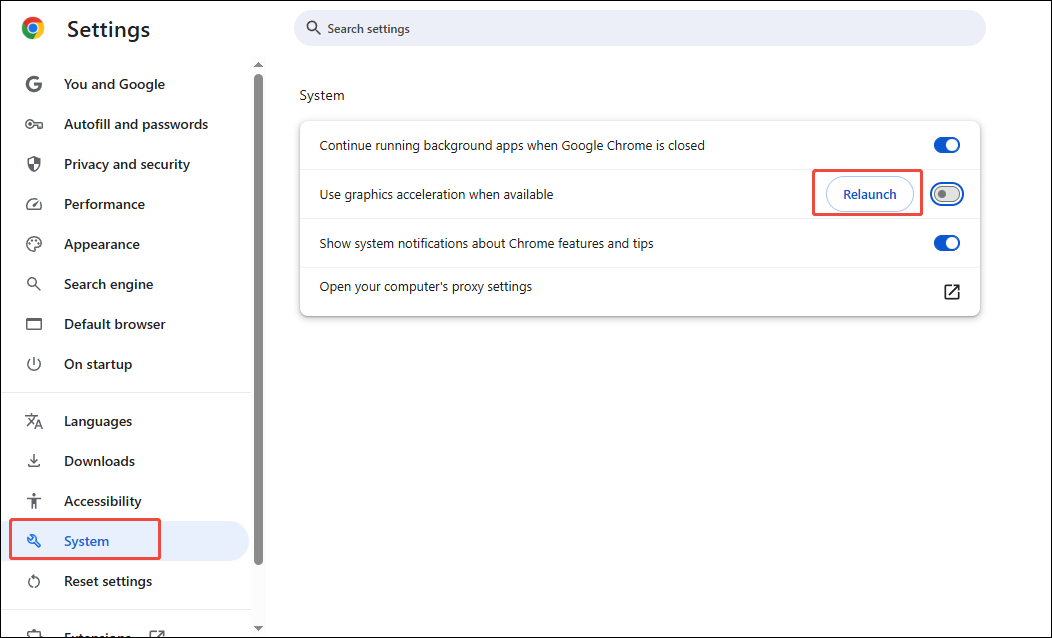Click the Performance speedometer icon
This screenshot has height=638, width=1052.
point(33,203)
